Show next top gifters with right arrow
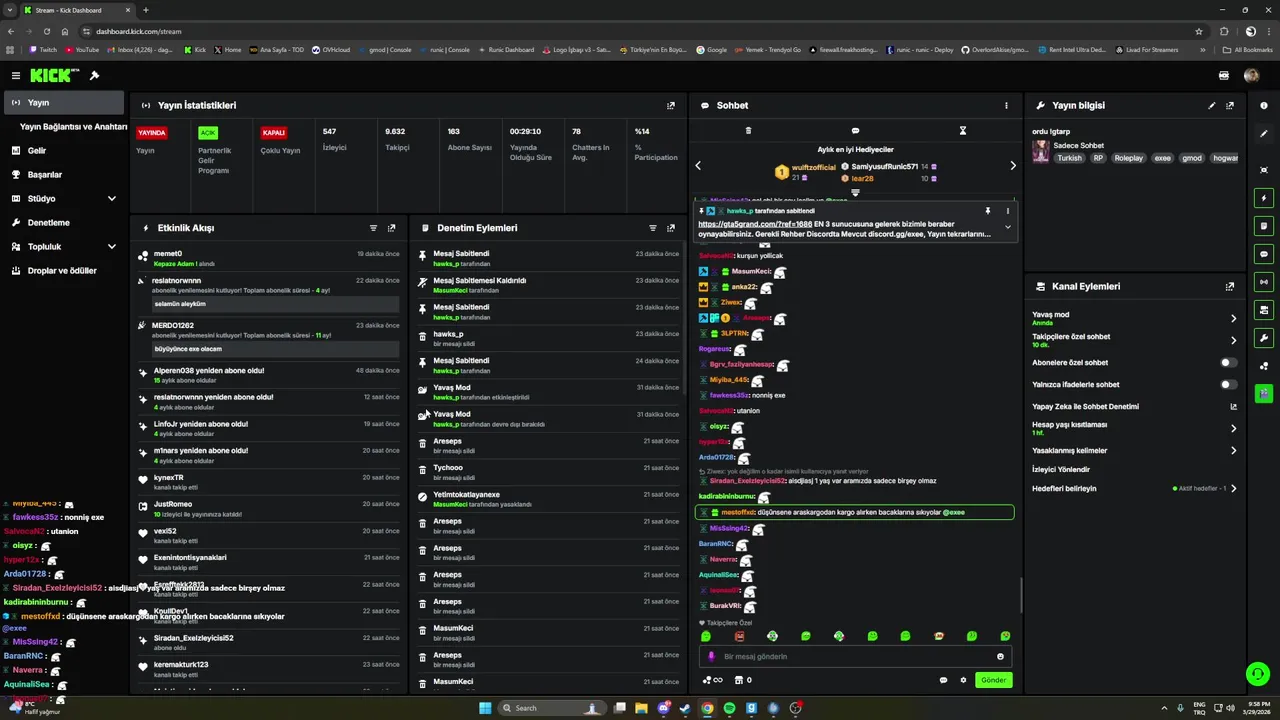 click(x=1013, y=166)
